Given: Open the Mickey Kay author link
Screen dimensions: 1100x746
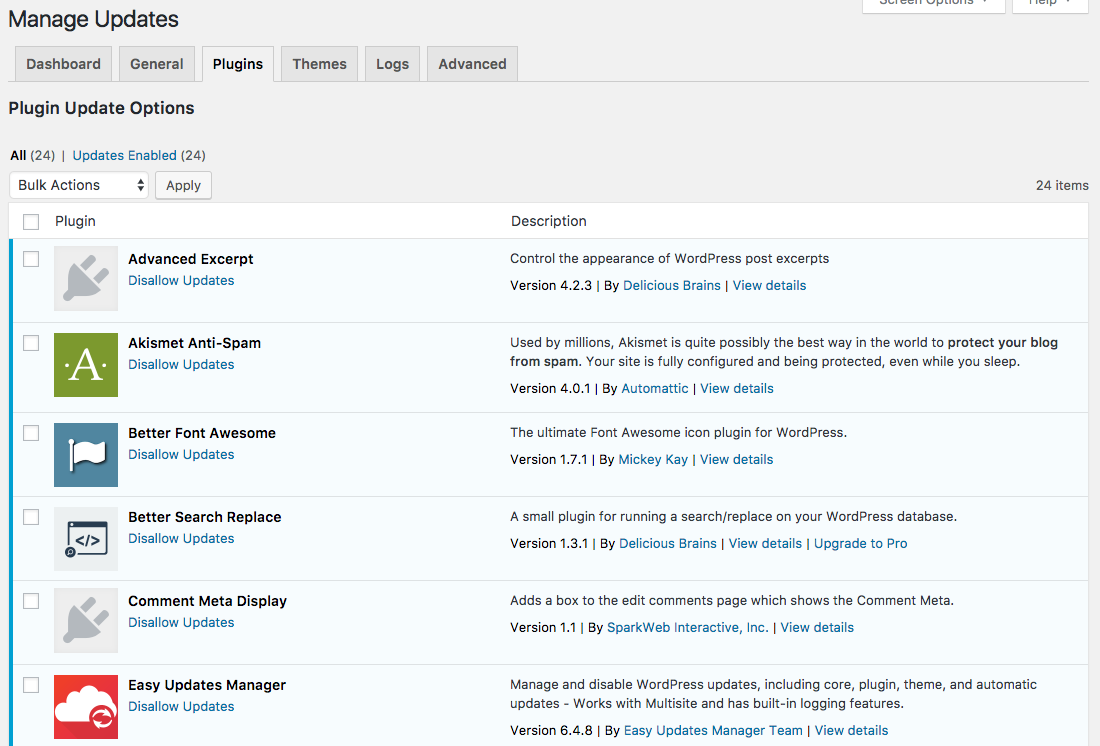Looking at the screenshot, I should [x=653, y=460].
